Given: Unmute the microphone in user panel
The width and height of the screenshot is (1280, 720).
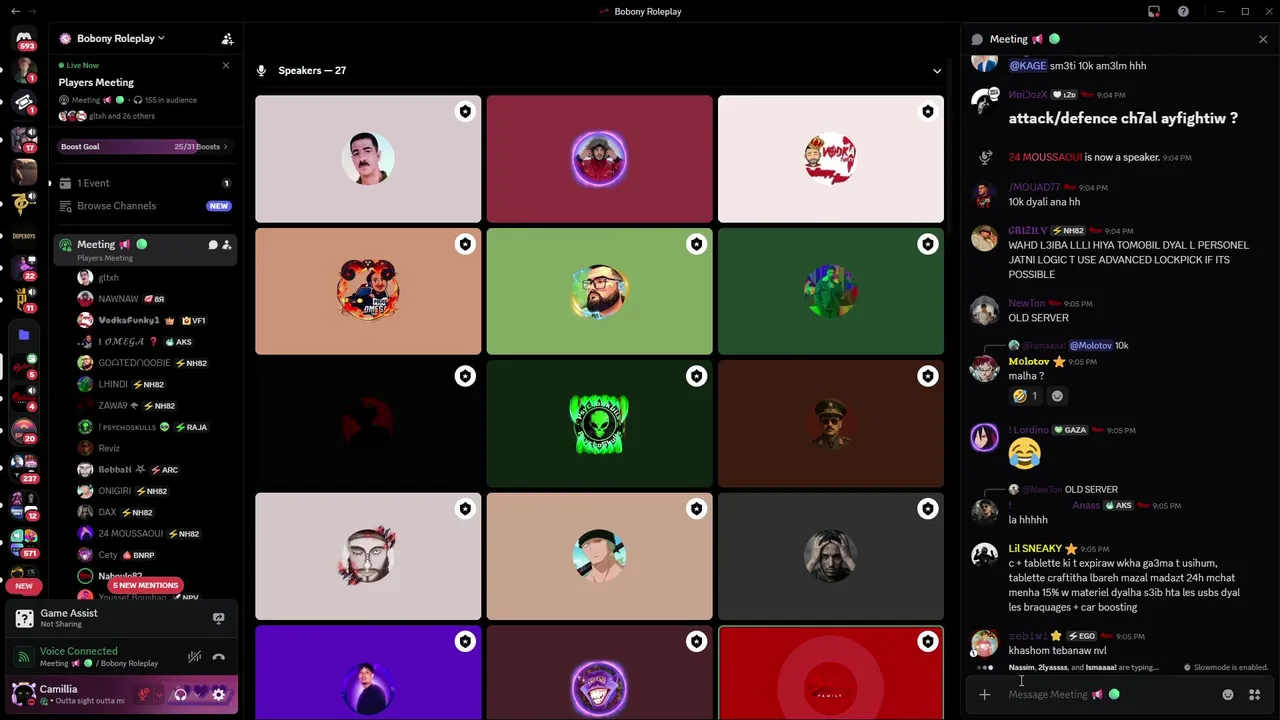Looking at the screenshot, I should click(144, 694).
